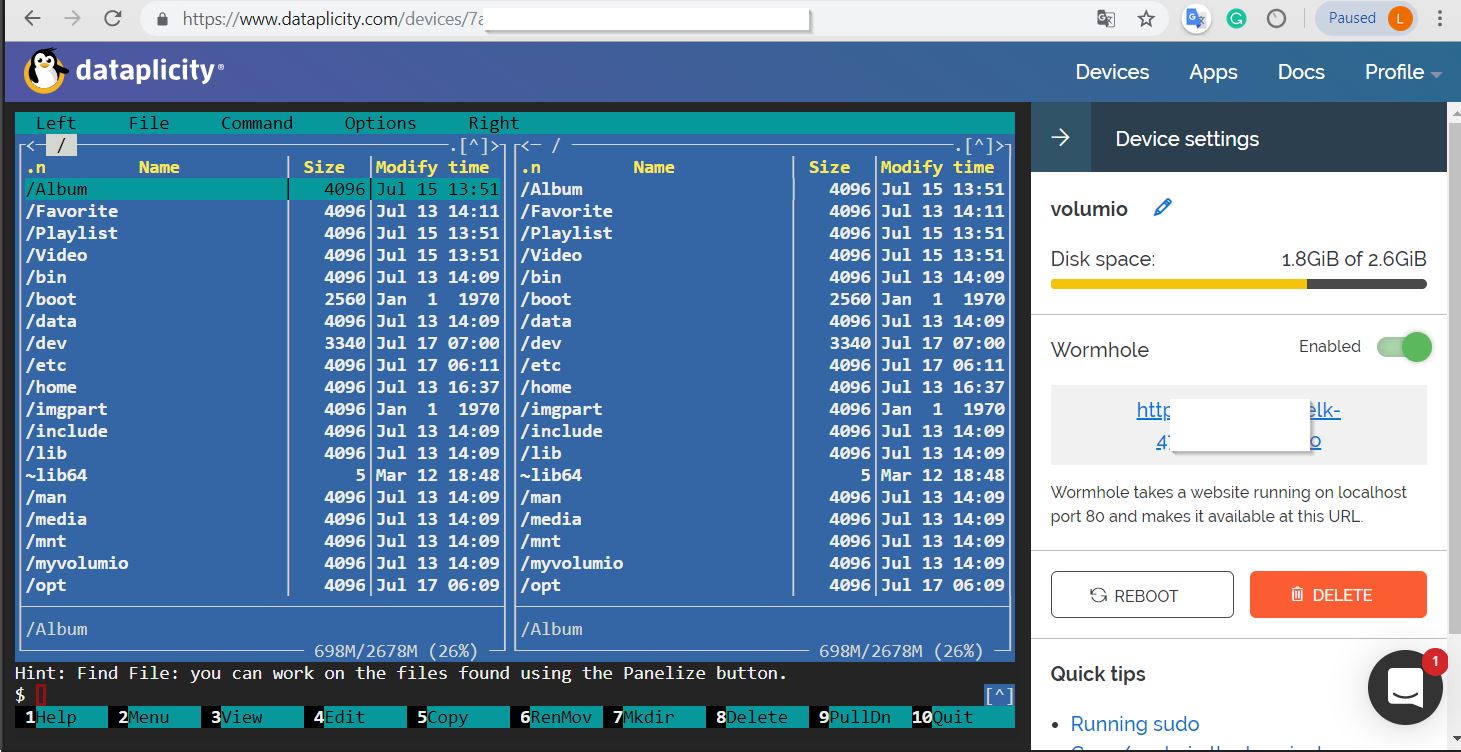Open the Right menu

pyautogui.click(x=494, y=123)
